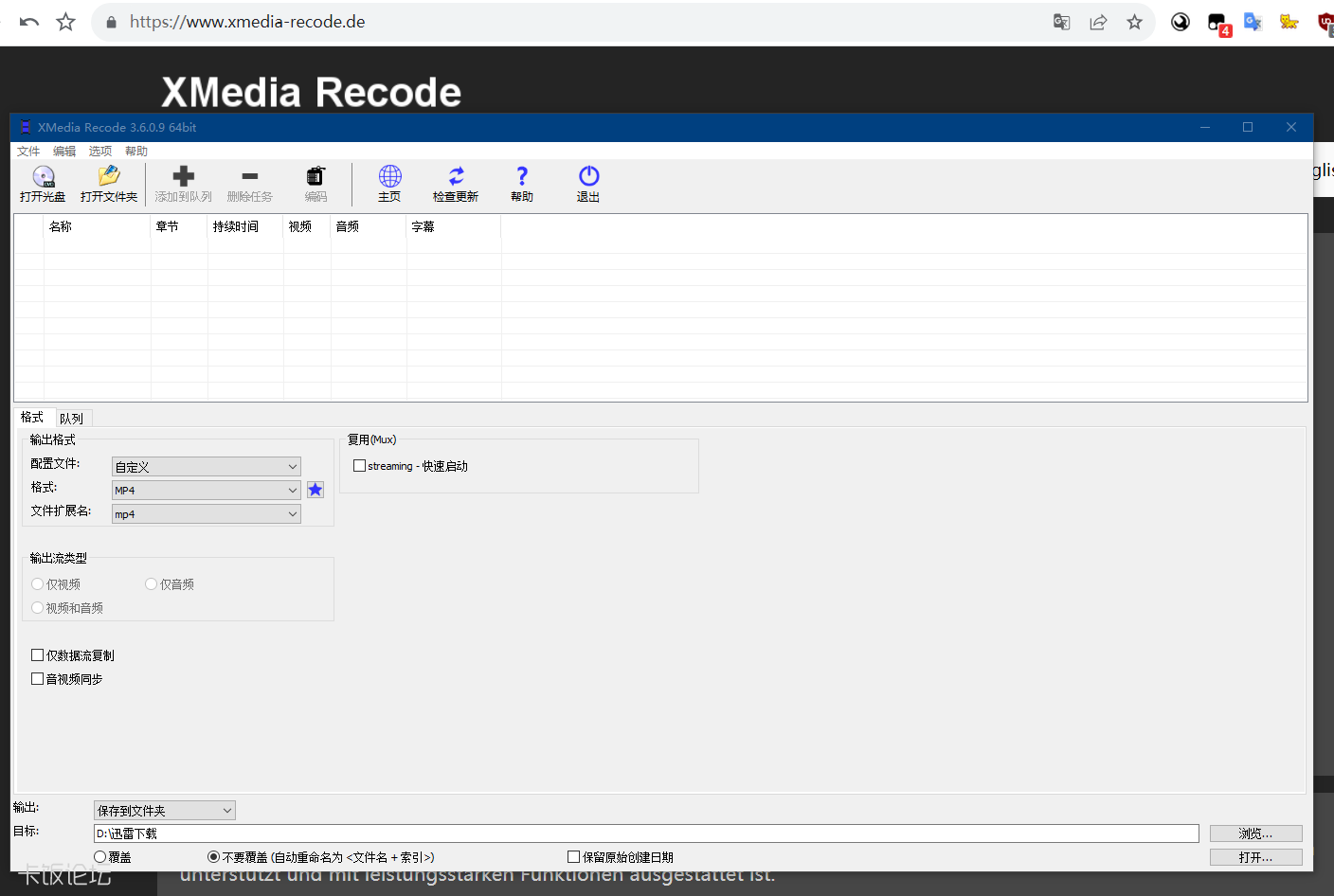1334x896 pixels.
Task: Click the 删除任务 minus icon
Action: (x=250, y=176)
